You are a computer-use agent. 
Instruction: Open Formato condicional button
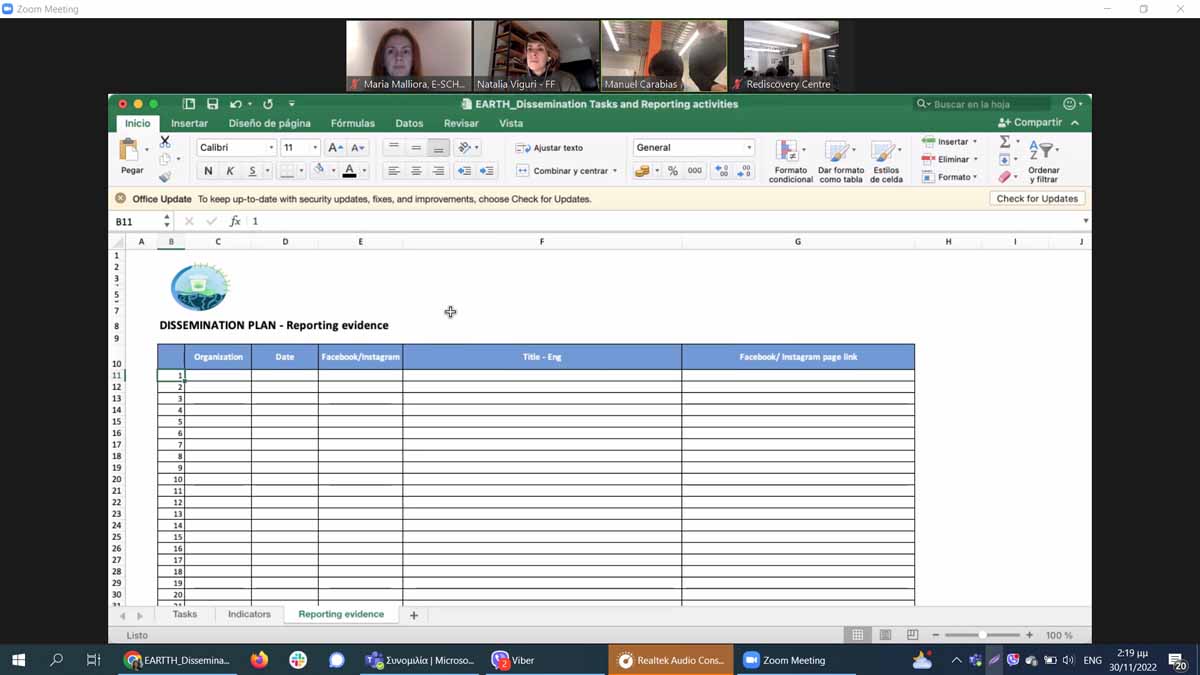[790, 161]
